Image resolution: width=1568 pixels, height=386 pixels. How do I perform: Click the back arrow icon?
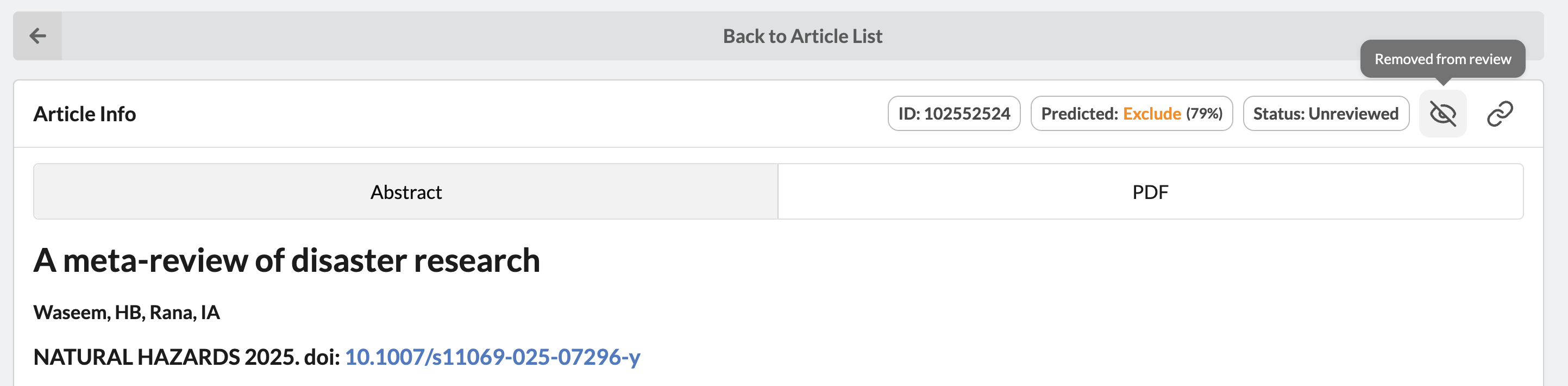pos(37,36)
